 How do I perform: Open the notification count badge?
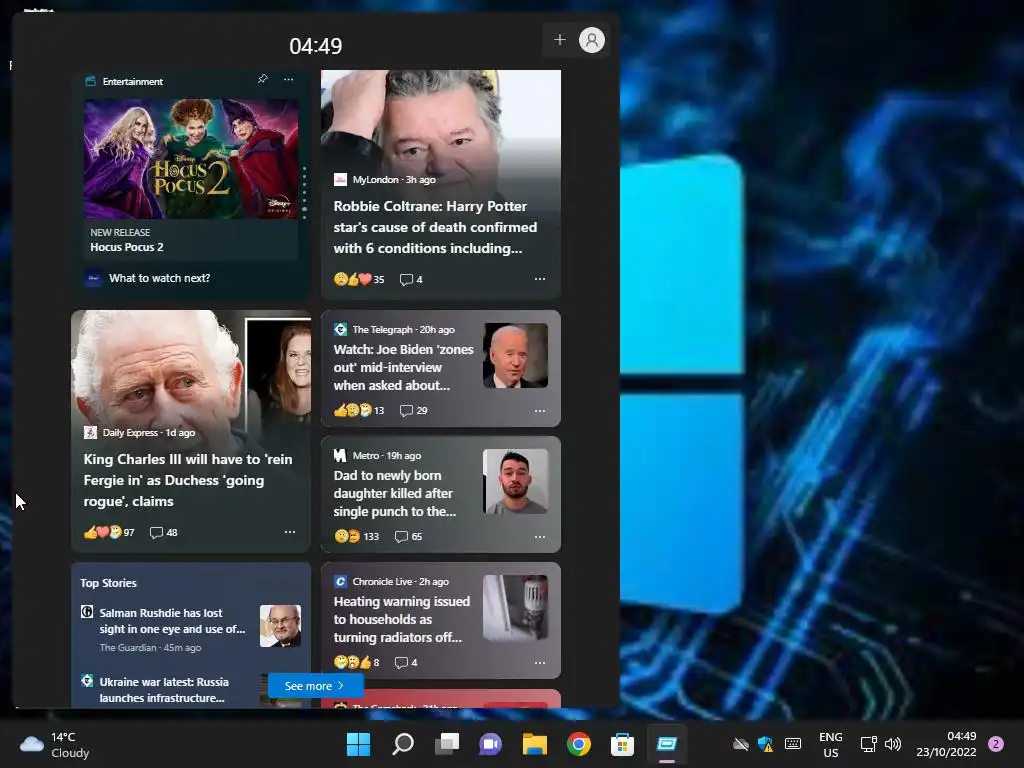pyautogui.click(x=996, y=744)
